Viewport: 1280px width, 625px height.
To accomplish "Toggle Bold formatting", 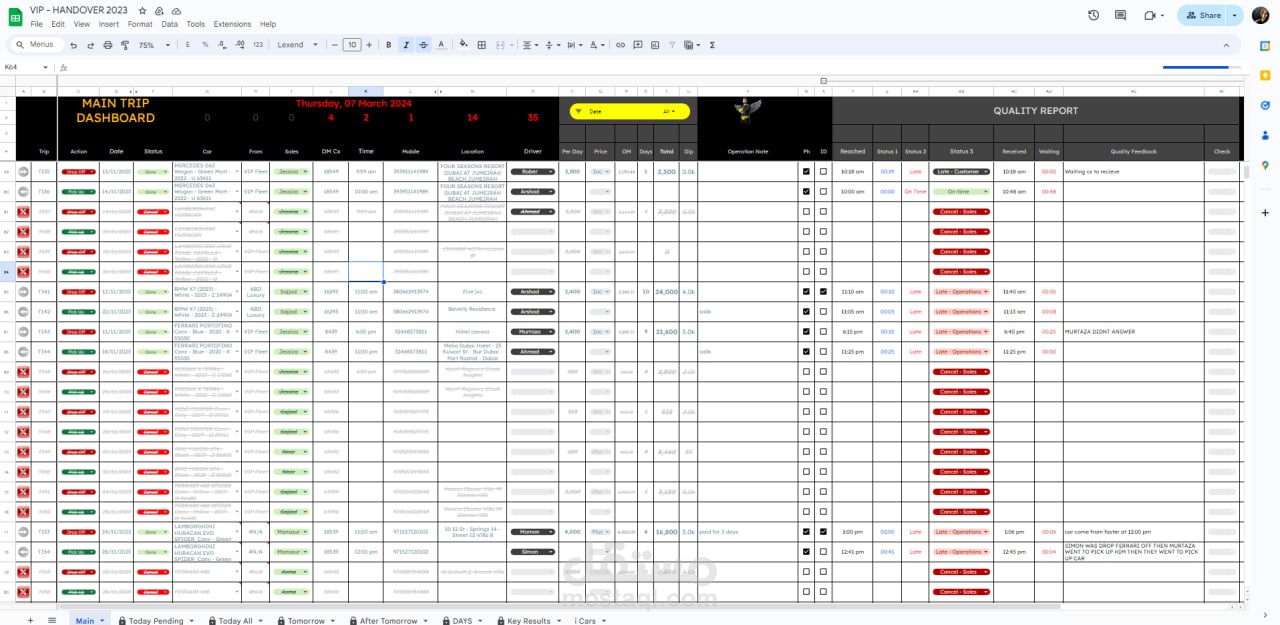I will [x=388, y=45].
